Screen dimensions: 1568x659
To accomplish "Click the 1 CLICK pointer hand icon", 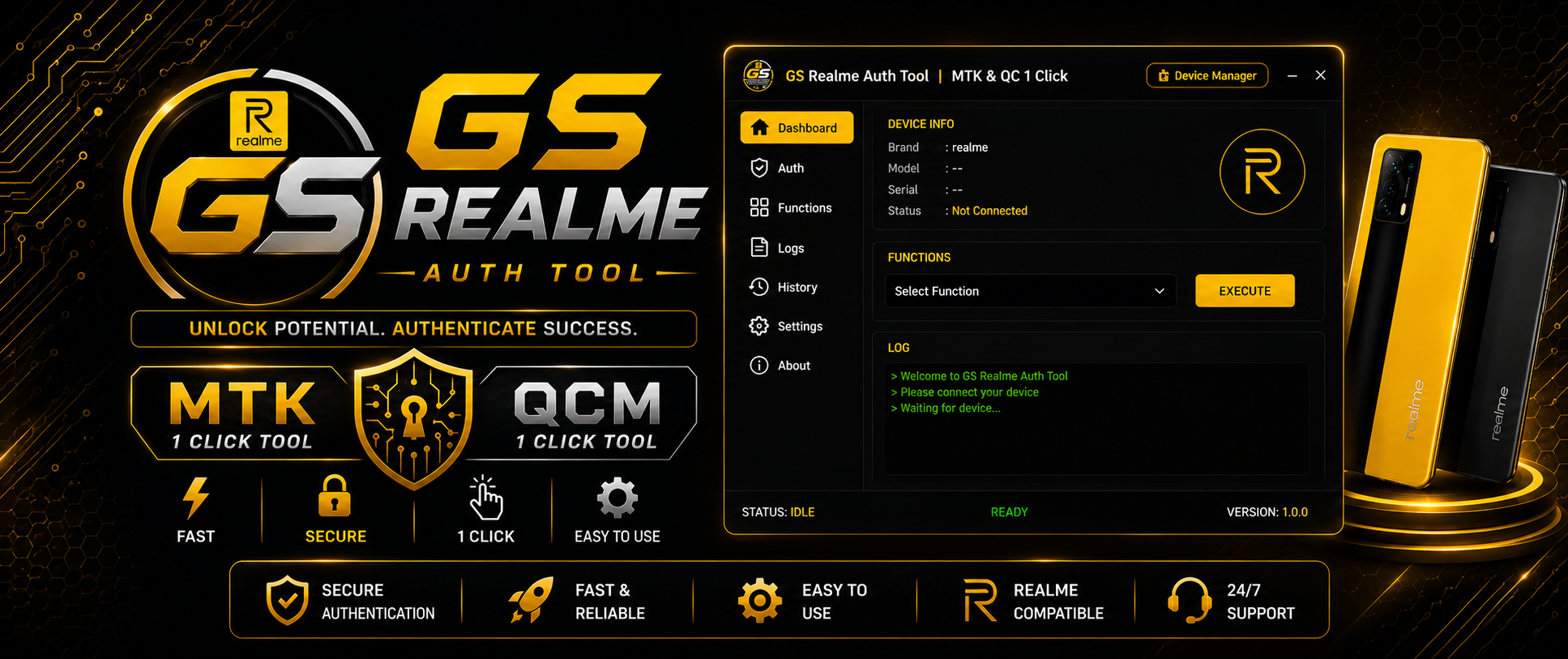I will pos(485,497).
